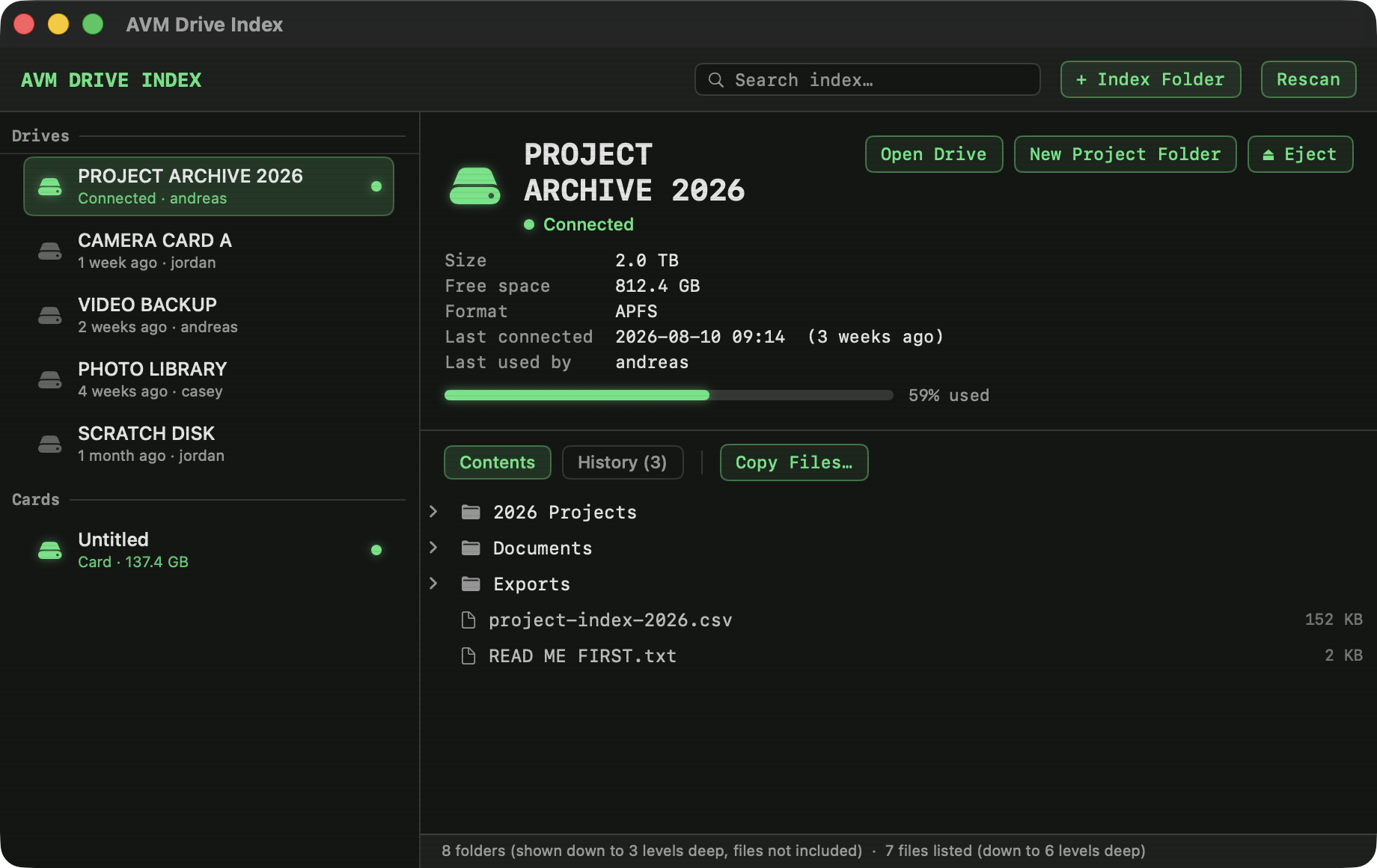The height and width of the screenshot is (868, 1377).
Task: Click the Documents folder icon
Action: pos(471,548)
